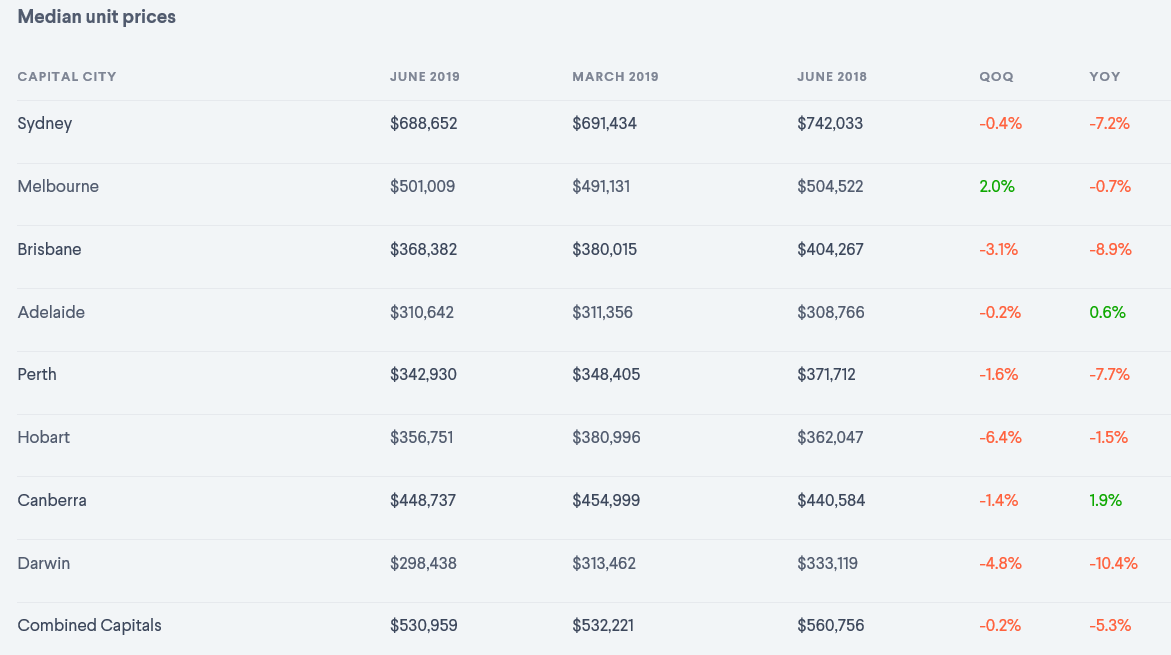
Task: Click the Capital City column header
Action: (x=67, y=77)
